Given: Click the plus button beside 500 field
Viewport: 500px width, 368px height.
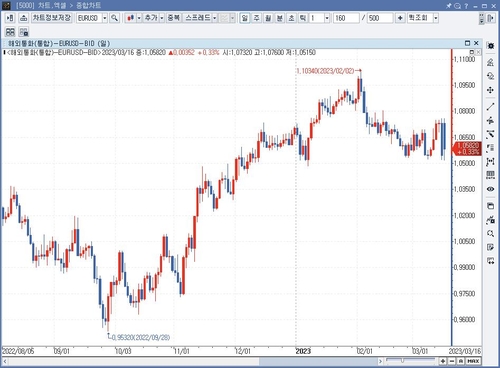Looking at the screenshot, I should tap(400, 18).
